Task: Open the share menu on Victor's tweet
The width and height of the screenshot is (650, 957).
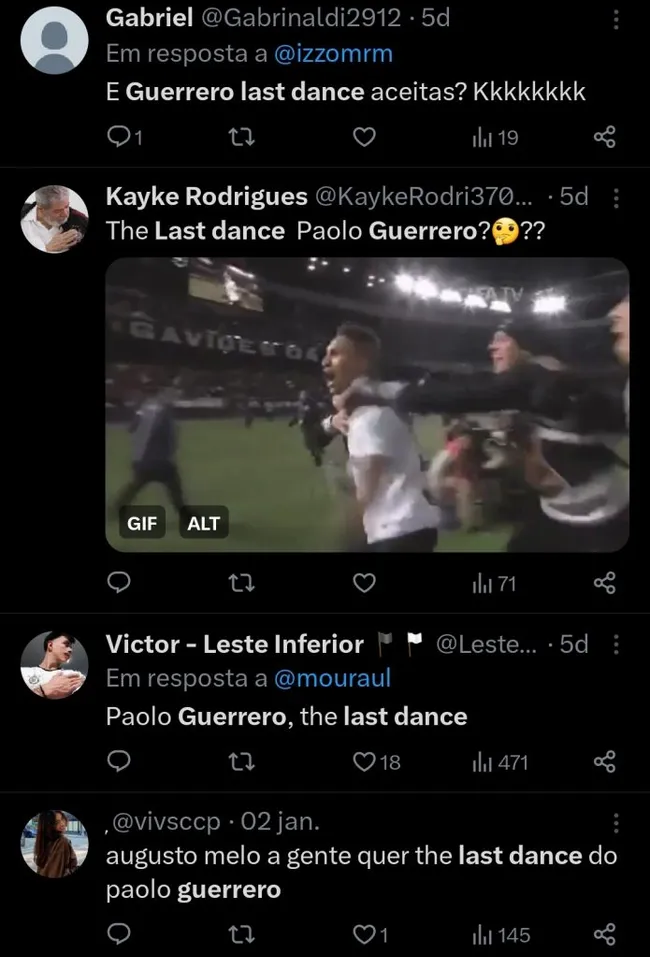Action: click(x=605, y=762)
